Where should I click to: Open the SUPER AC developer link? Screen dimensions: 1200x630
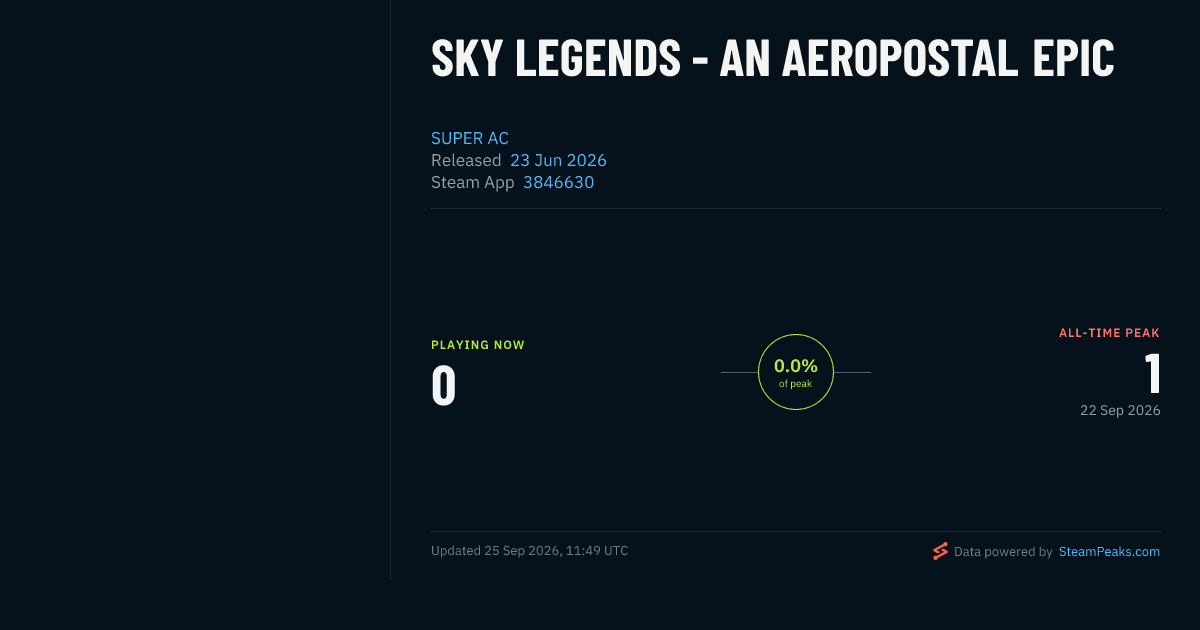tap(470, 138)
